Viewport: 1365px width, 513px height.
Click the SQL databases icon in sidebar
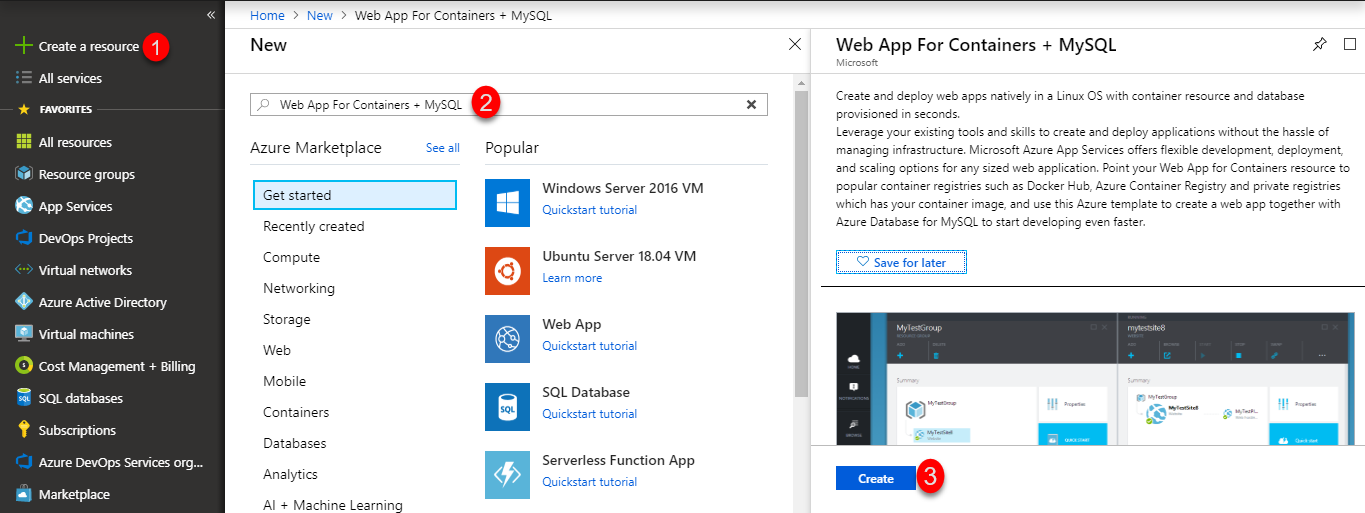(x=24, y=398)
